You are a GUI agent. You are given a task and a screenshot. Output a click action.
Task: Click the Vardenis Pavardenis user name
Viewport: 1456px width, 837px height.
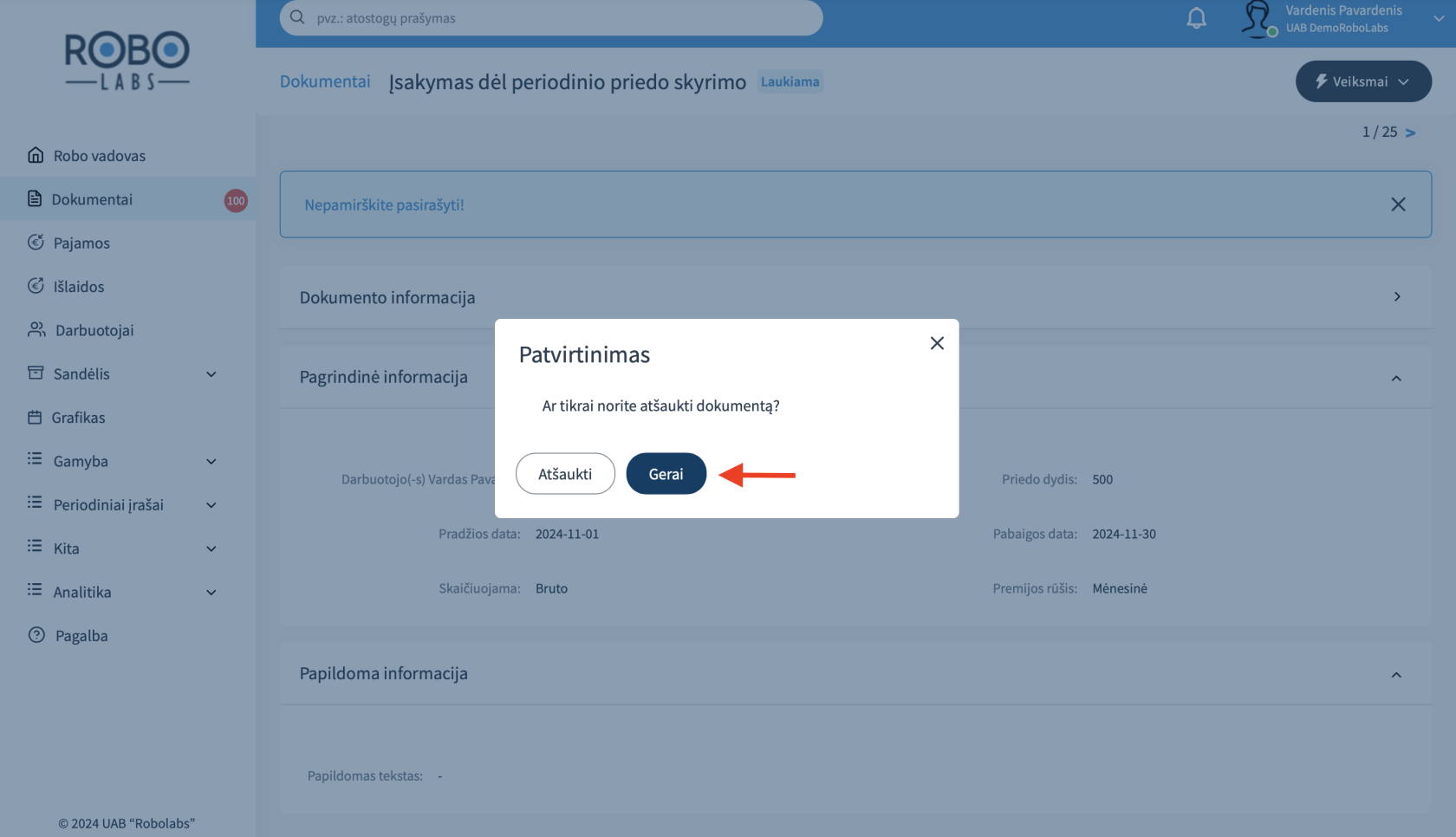tap(1343, 10)
